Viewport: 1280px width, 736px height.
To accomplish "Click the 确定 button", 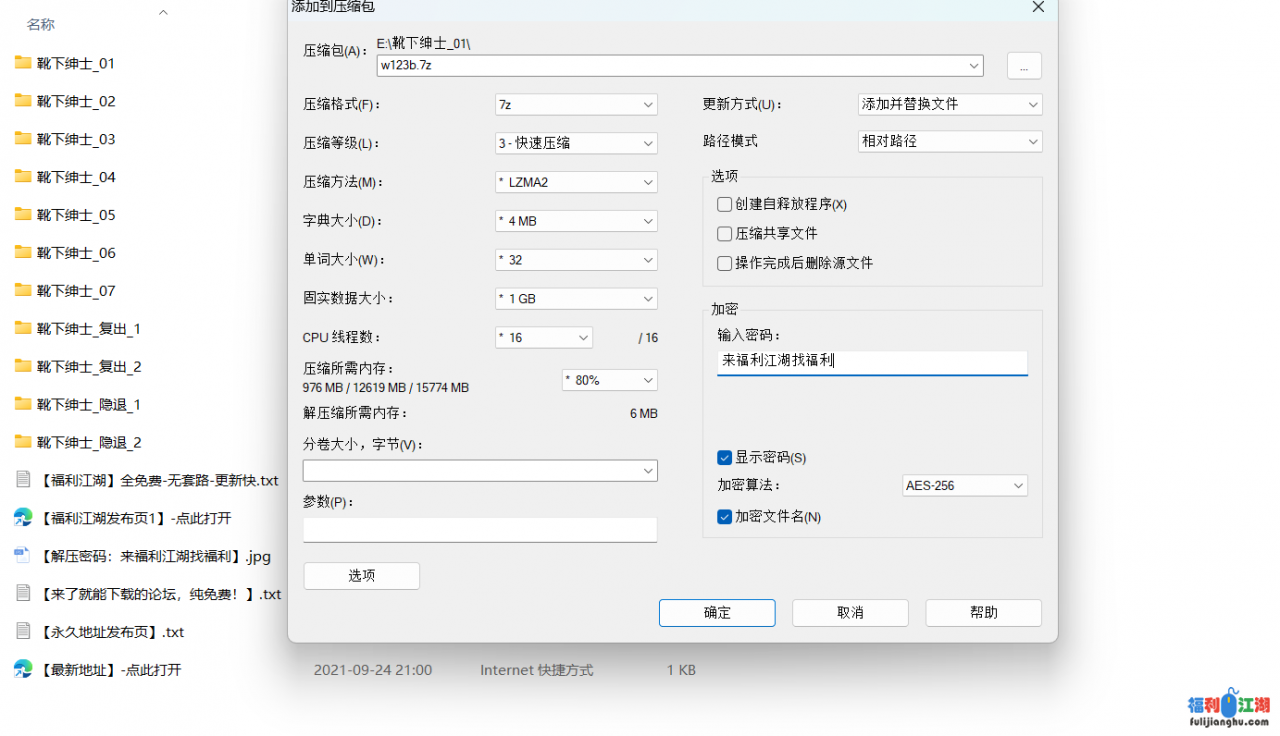I will [x=717, y=613].
